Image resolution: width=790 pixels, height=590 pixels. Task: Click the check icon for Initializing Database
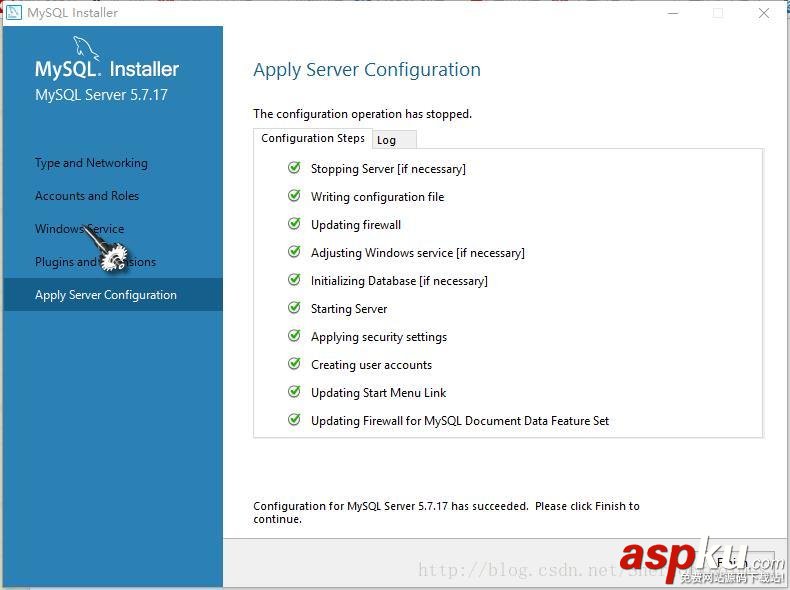point(294,280)
